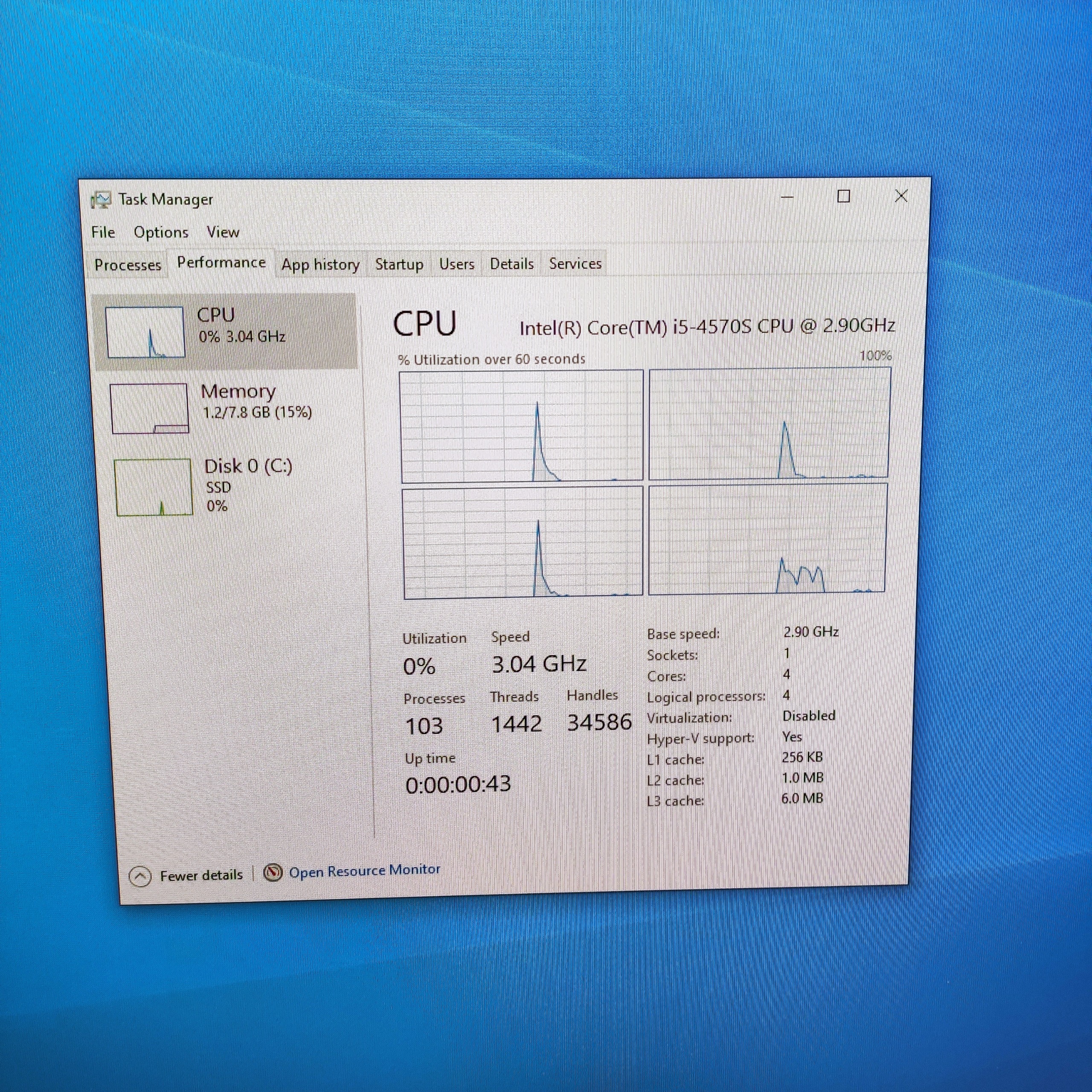Select the Disk 0 (C:) mini graph
The width and height of the screenshot is (1092, 1092).
154,487
